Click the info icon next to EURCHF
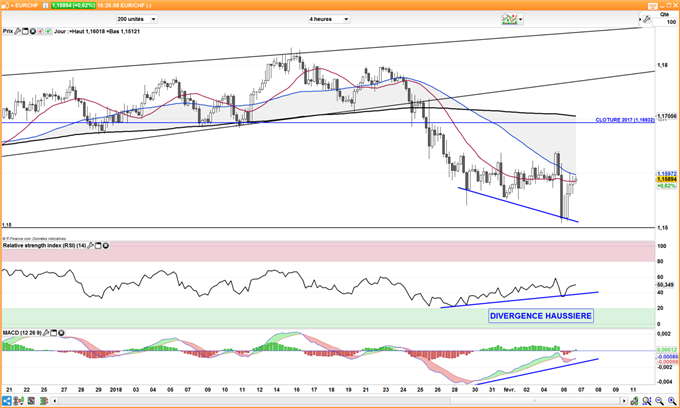The width and height of the screenshot is (680, 408). [45, 6]
